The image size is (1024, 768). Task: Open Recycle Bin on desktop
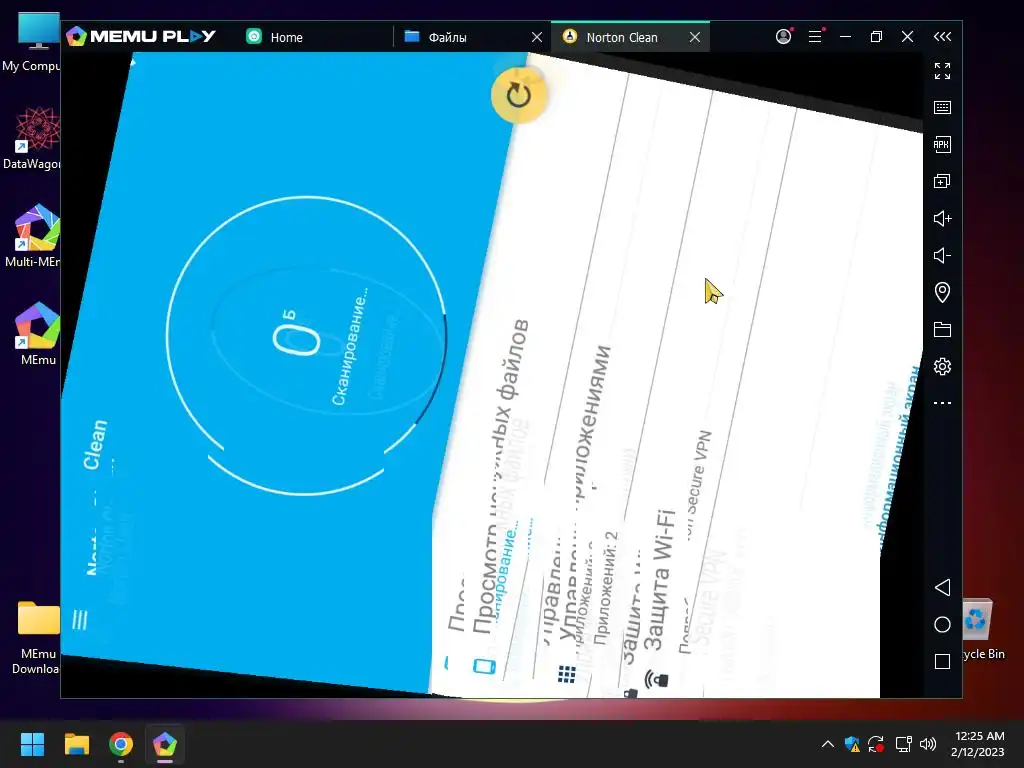978,629
